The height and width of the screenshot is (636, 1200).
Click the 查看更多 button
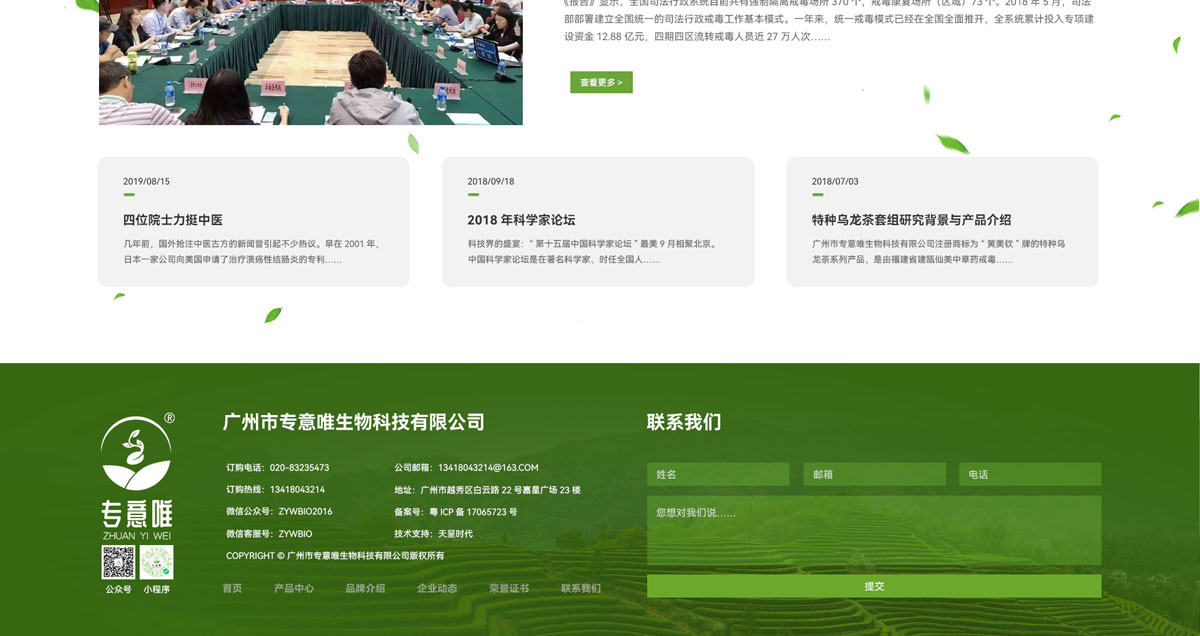coord(601,82)
